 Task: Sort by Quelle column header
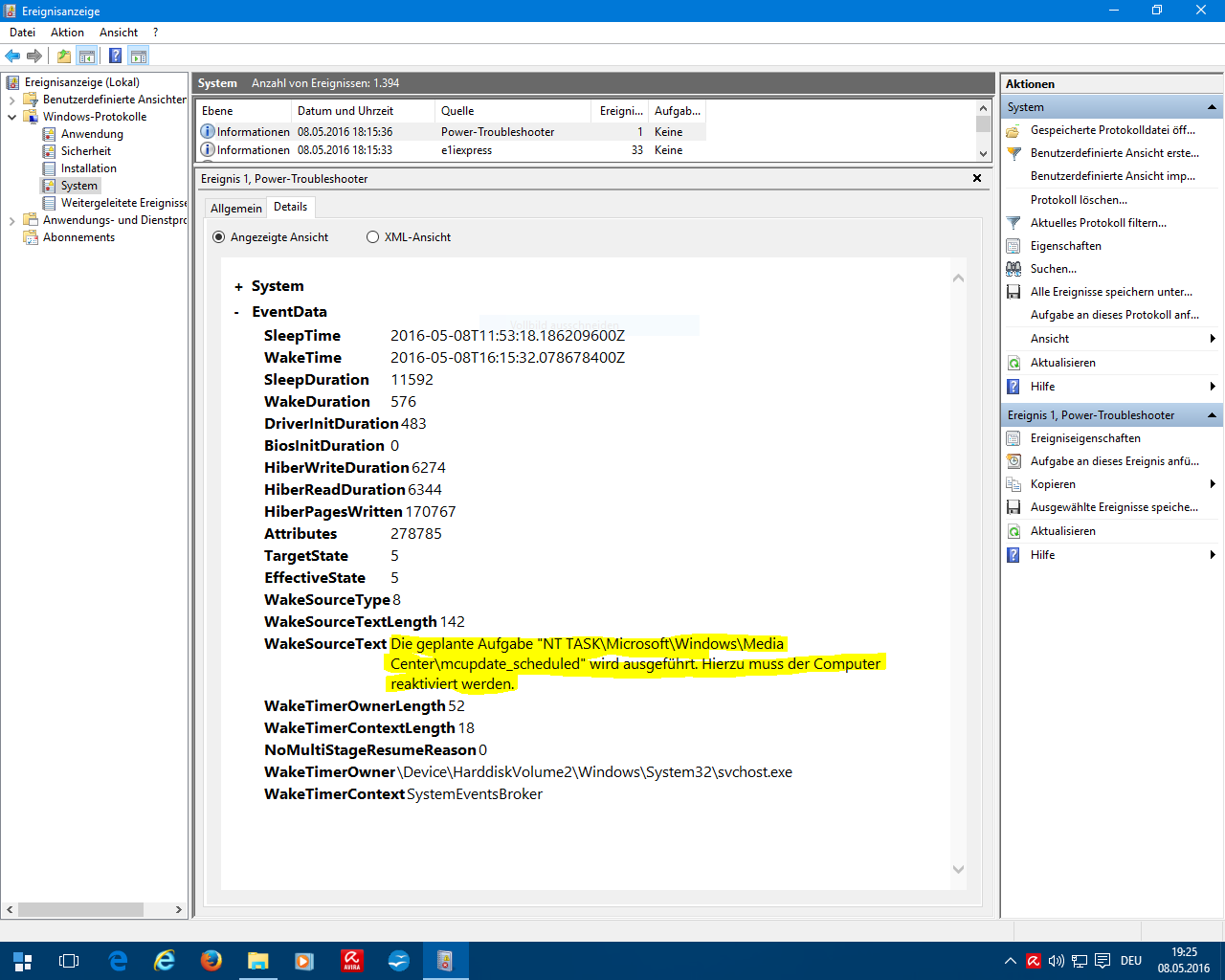pos(513,111)
